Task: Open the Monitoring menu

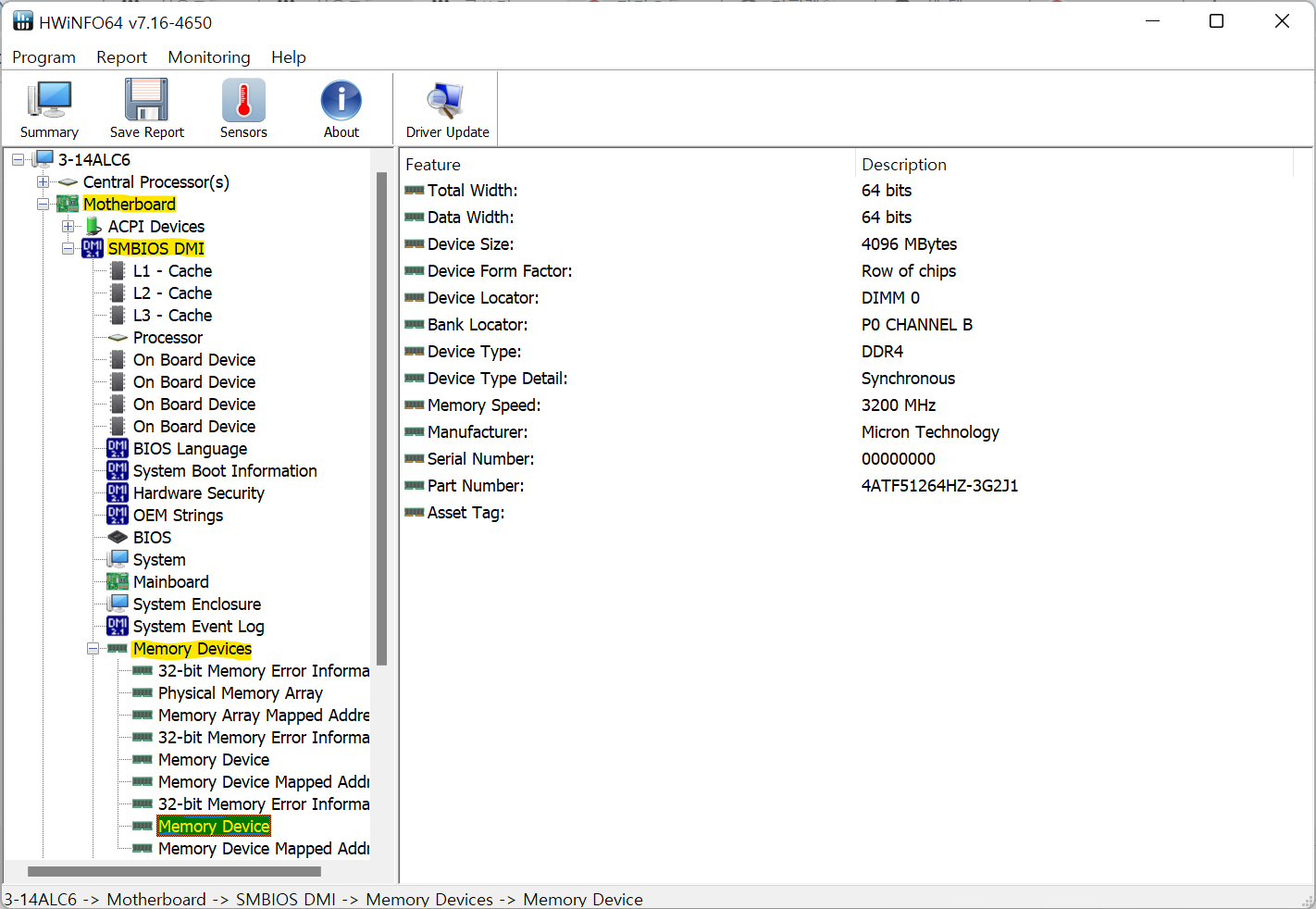Action: 209,57
